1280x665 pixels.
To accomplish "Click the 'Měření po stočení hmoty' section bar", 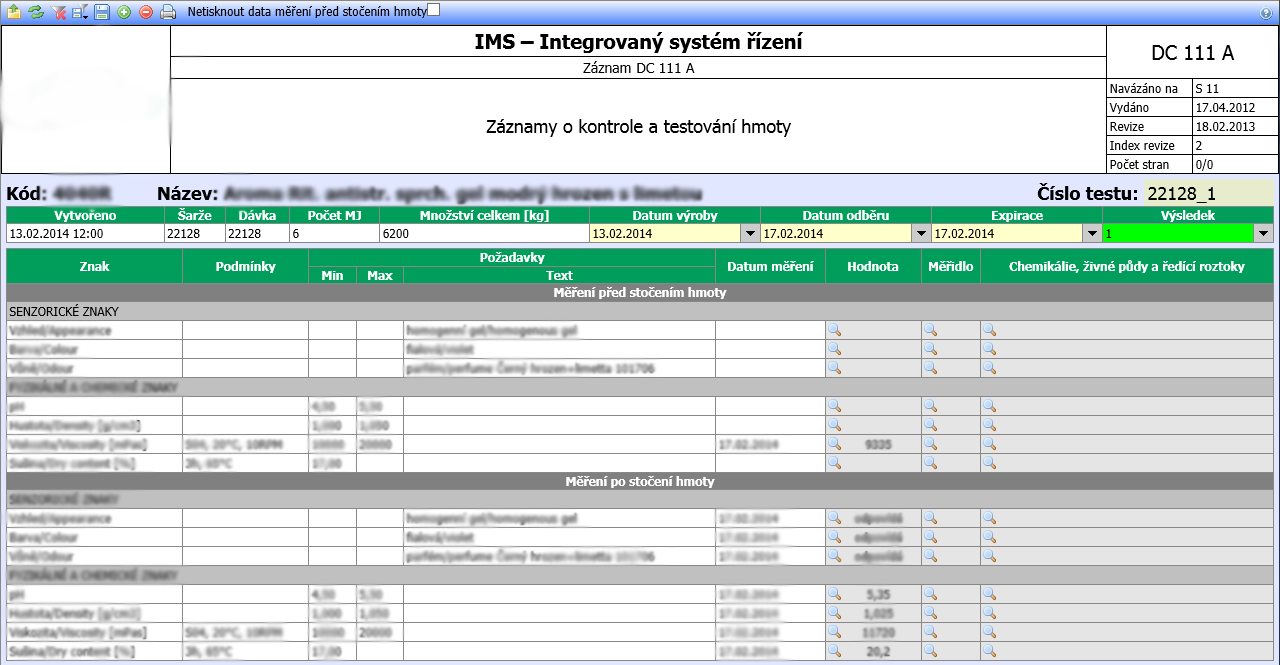I will [640, 482].
